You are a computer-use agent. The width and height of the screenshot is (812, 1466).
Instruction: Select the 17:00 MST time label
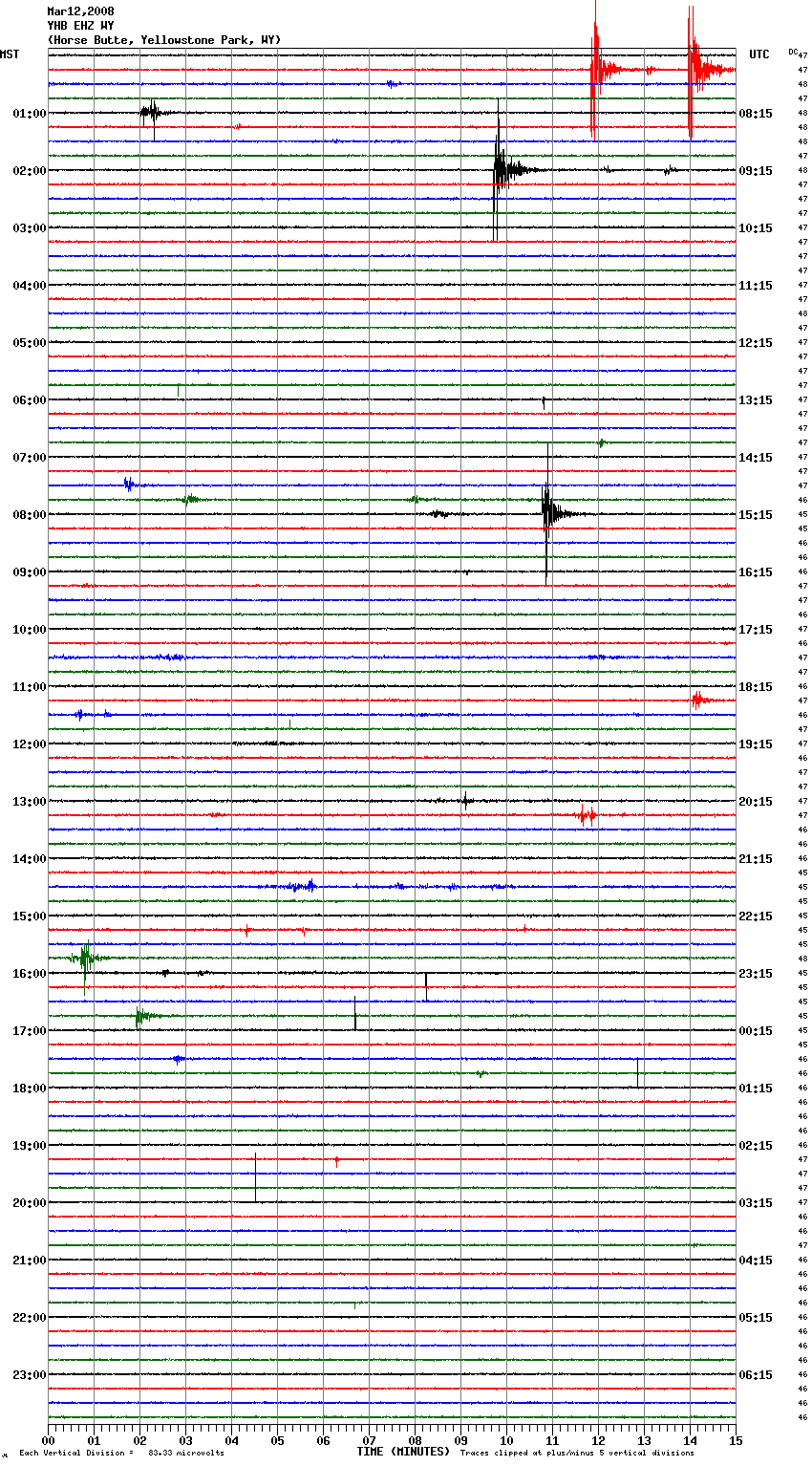coord(30,1031)
